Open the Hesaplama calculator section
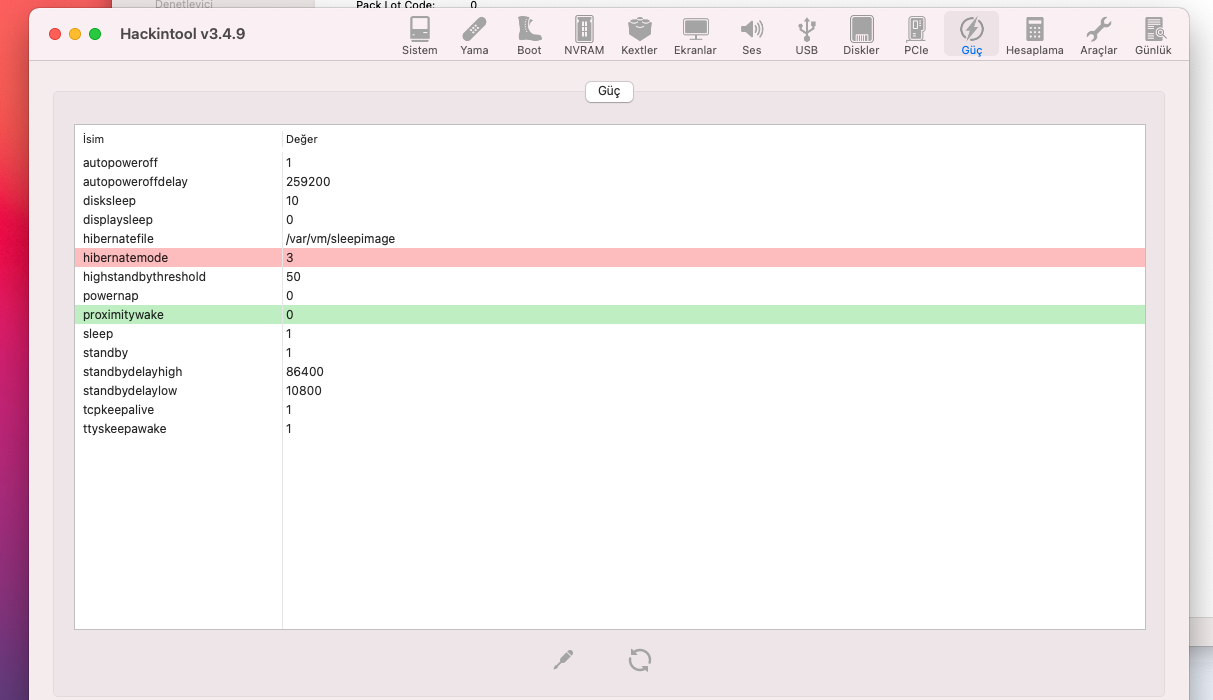This screenshot has width=1213, height=700. pos(1034,35)
